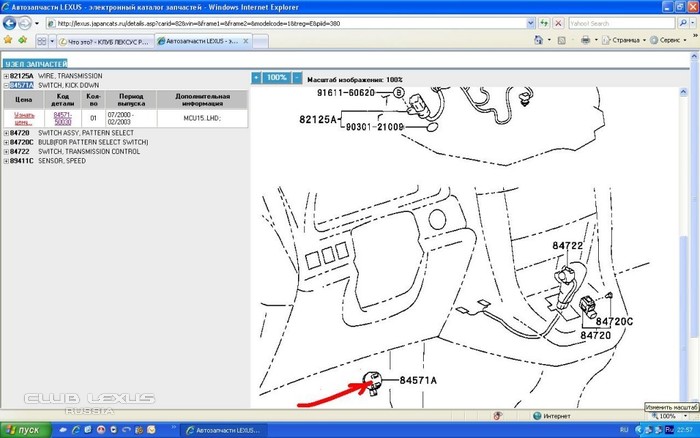Expand the 84720 Switch Assy node
This screenshot has width=700, height=438.
pos(6,133)
